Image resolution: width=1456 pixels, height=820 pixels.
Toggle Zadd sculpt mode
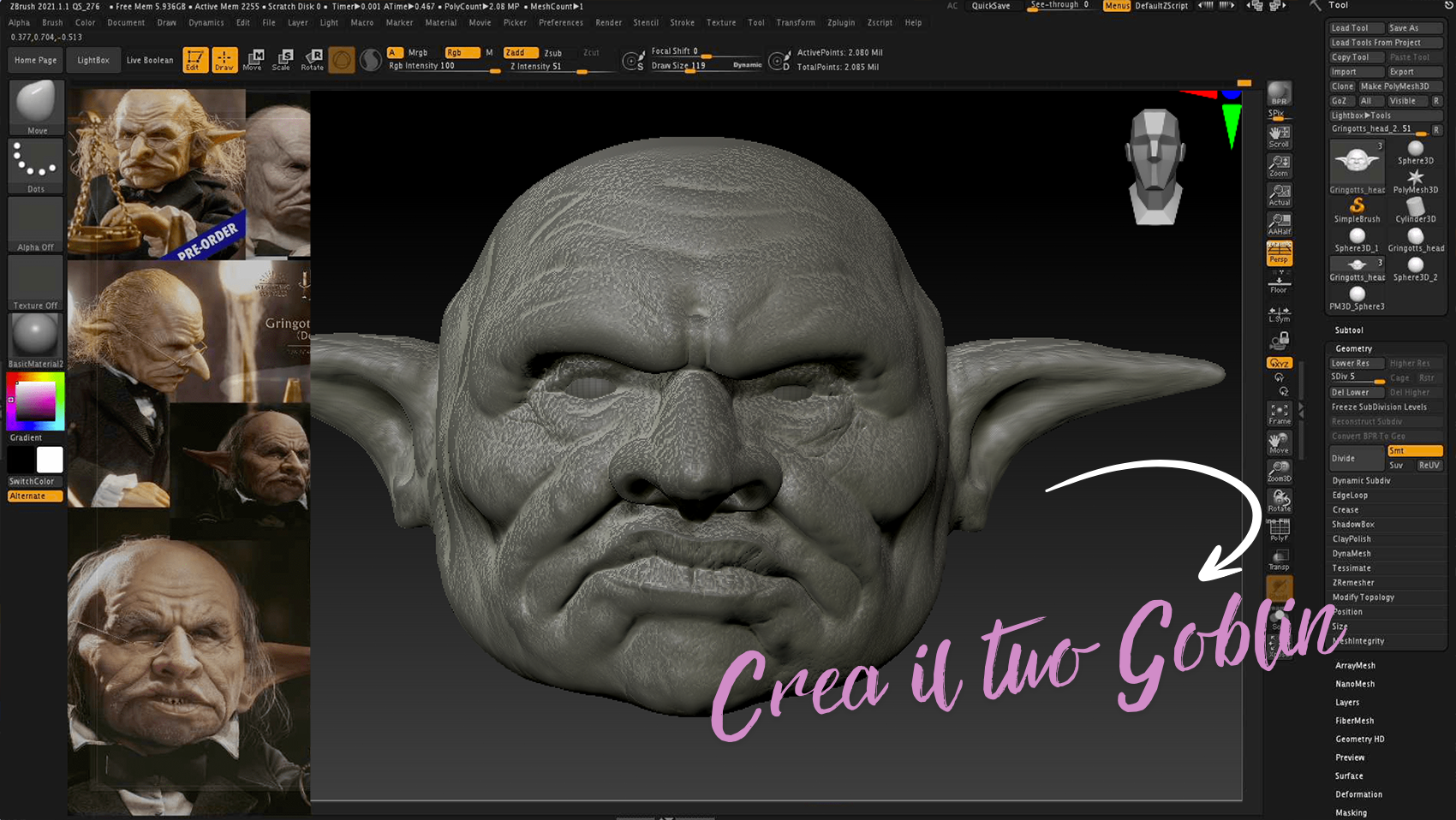(520, 52)
